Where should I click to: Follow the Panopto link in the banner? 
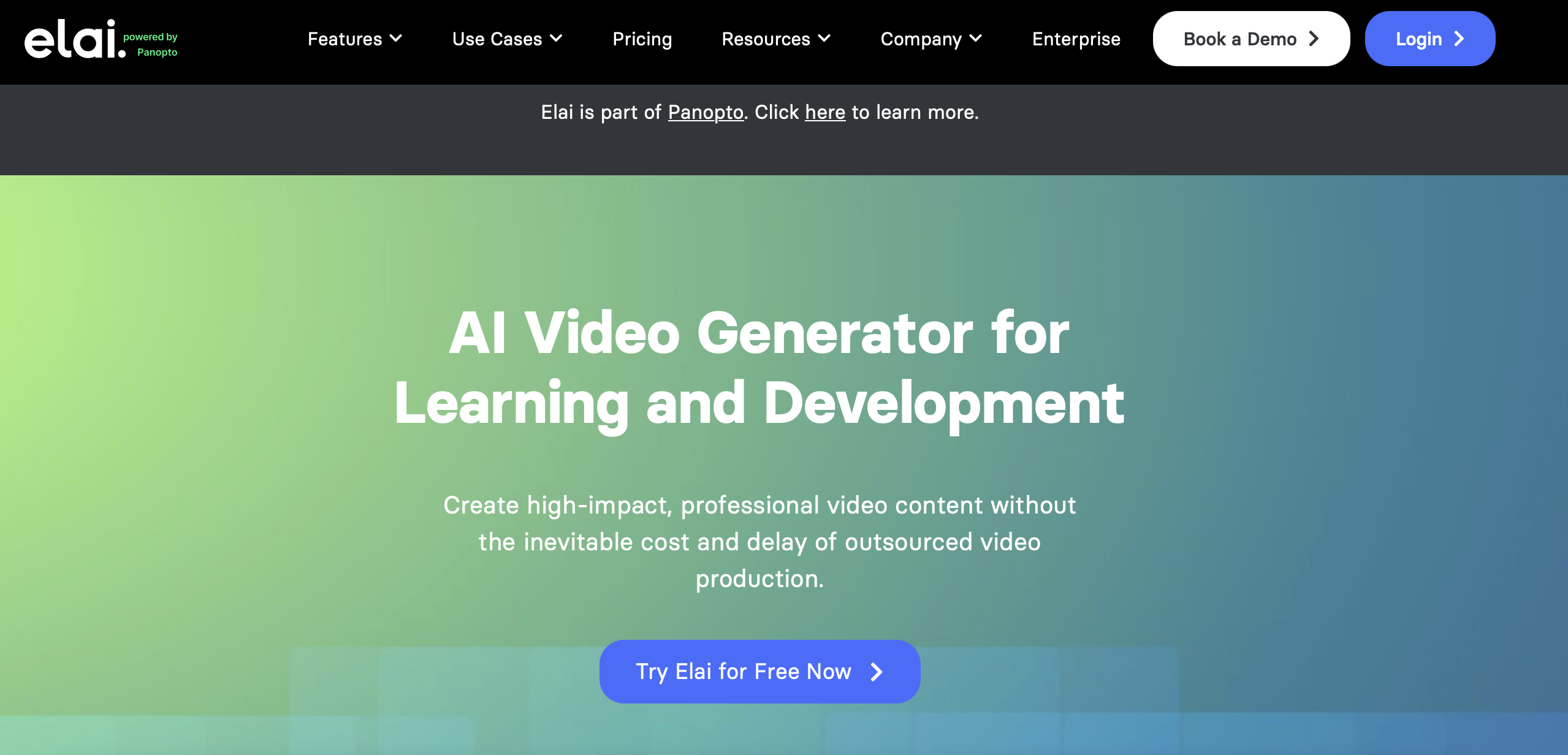coord(706,112)
